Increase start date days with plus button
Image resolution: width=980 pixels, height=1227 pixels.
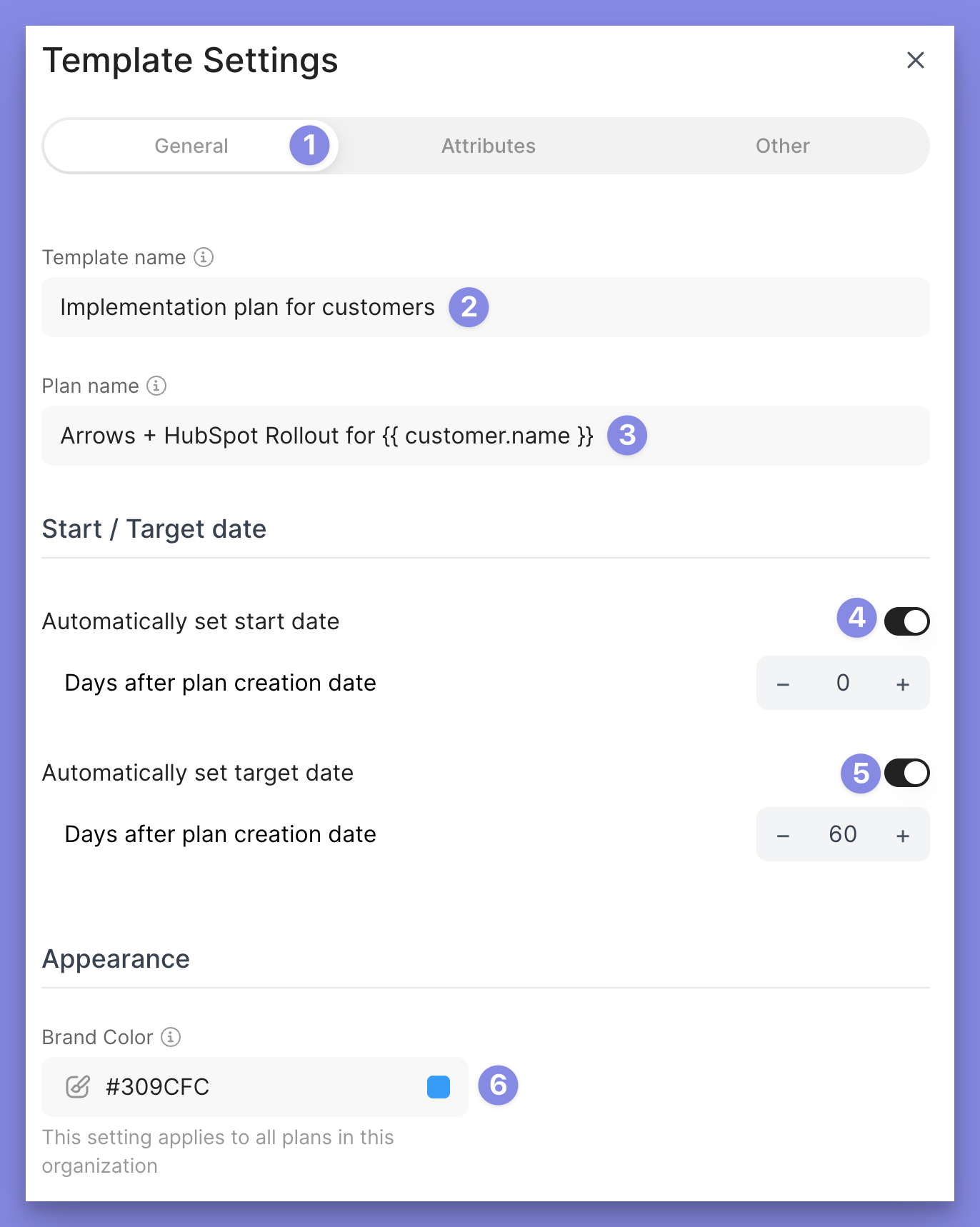(903, 684)
